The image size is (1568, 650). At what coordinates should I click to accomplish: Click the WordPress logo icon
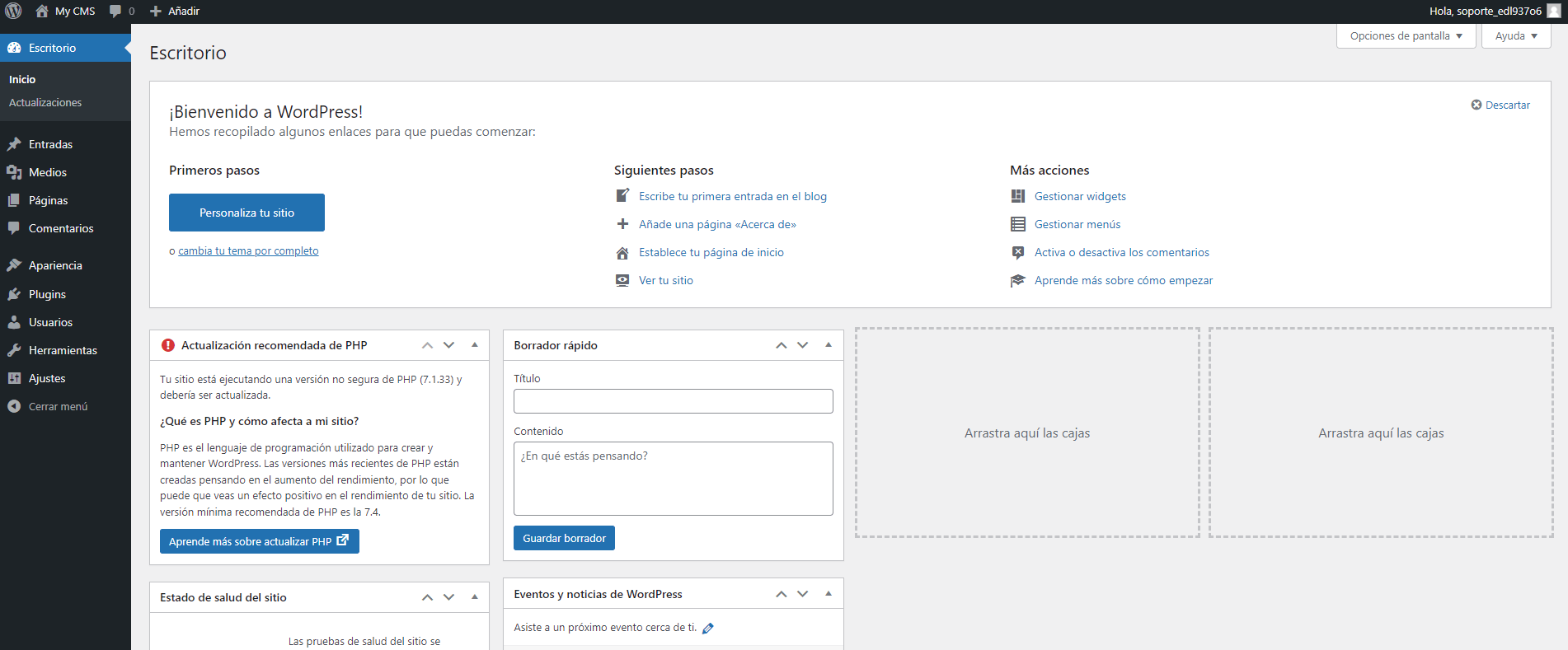pos(13,11)
